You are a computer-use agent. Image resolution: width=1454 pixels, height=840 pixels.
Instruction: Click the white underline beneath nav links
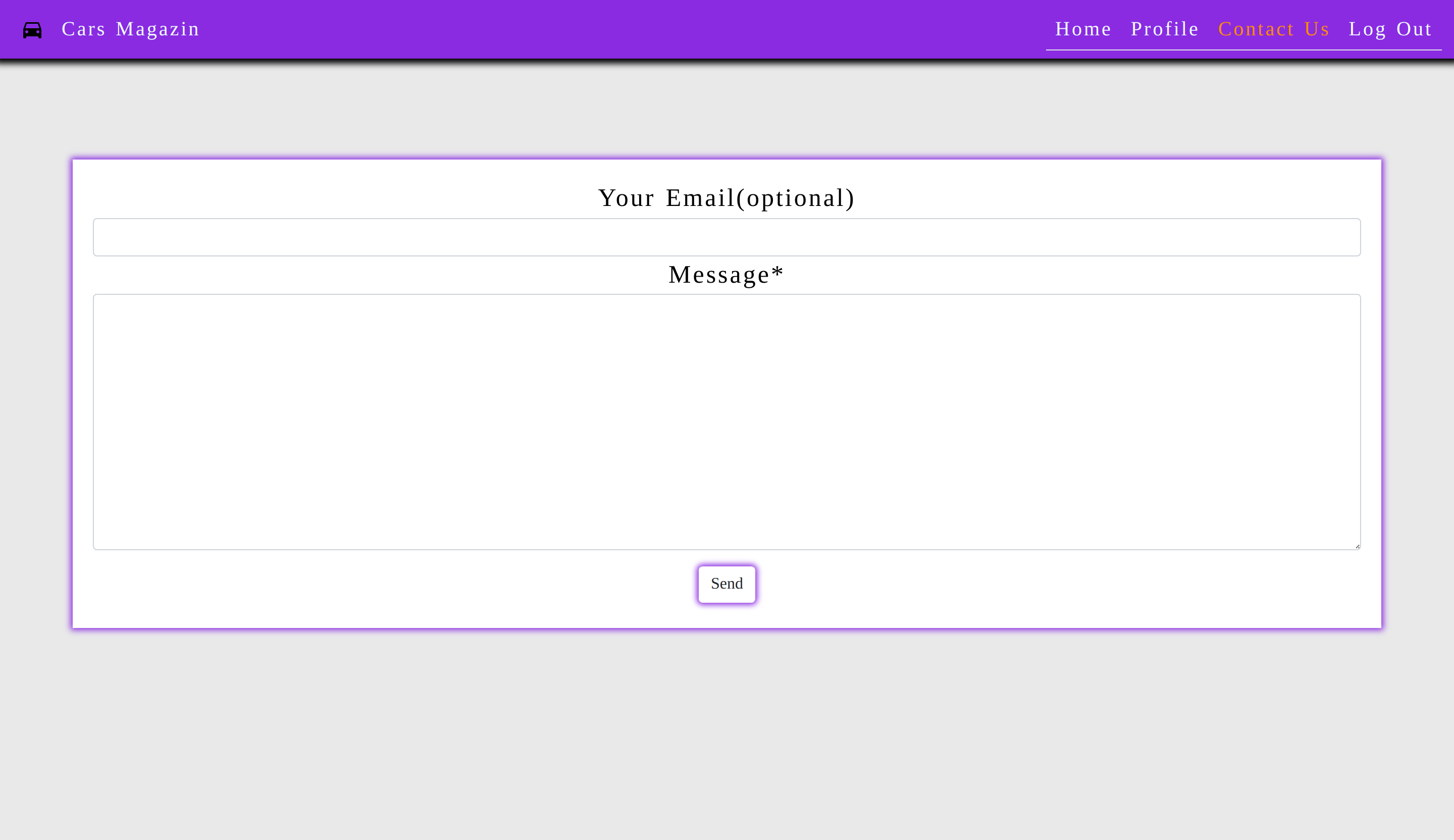point(1243,50)
